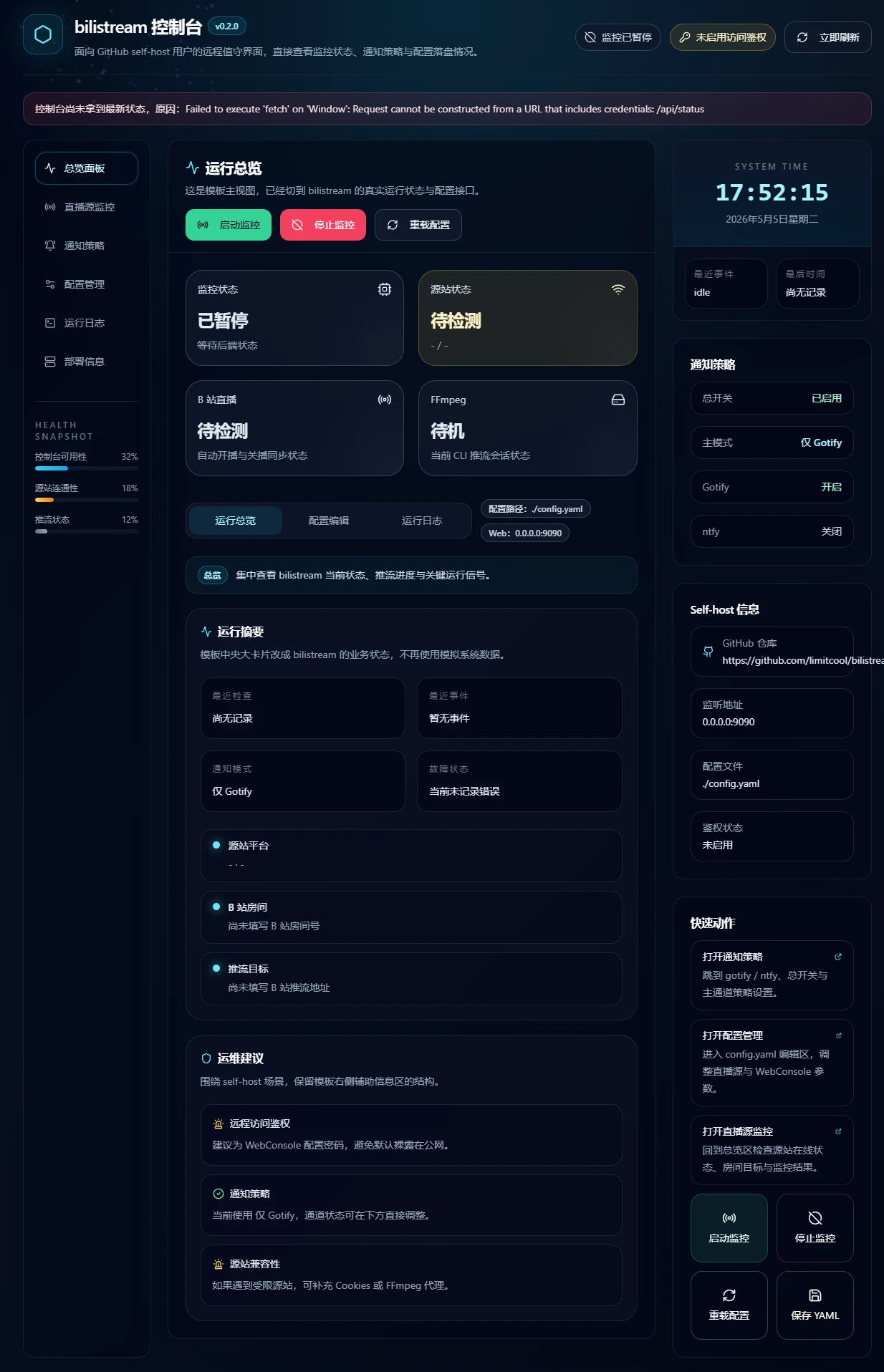Click the 故障状态 当前未记录错误 card
This screenshot has height=1372, width=884.
pos(519,781)
